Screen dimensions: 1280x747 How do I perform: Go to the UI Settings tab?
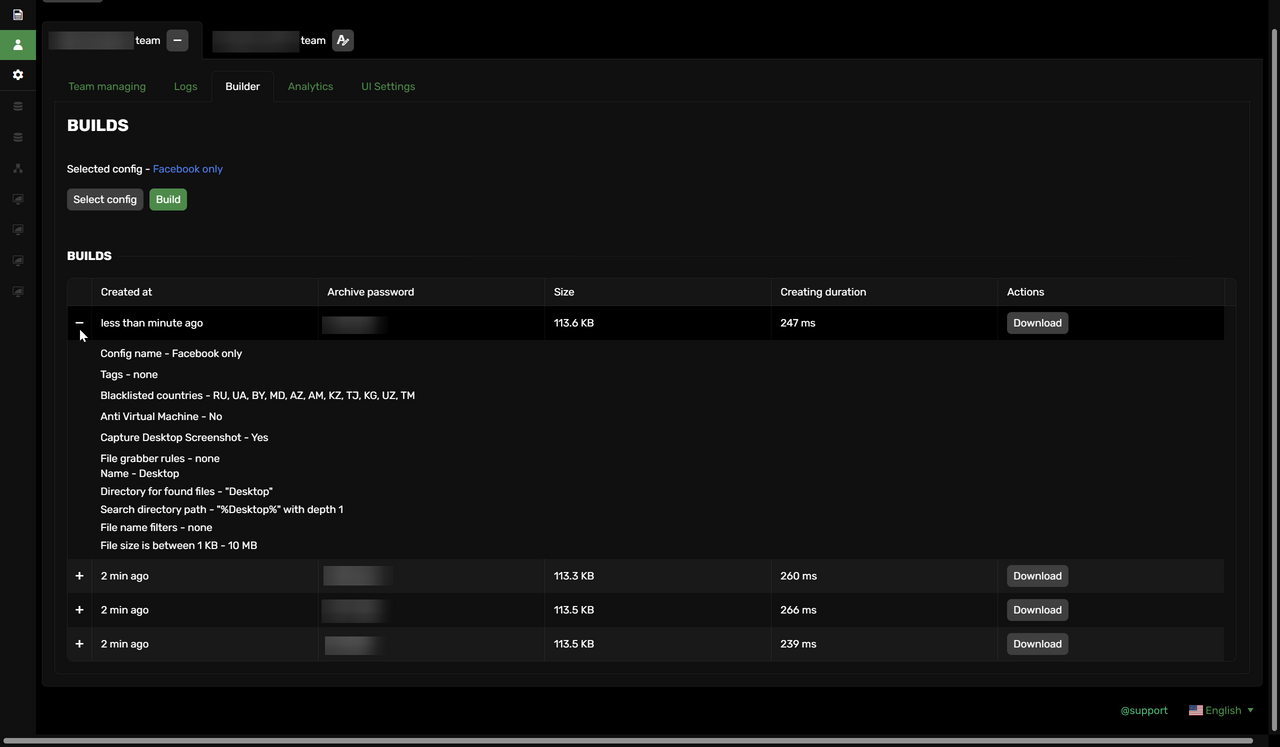tap(388, 87)
